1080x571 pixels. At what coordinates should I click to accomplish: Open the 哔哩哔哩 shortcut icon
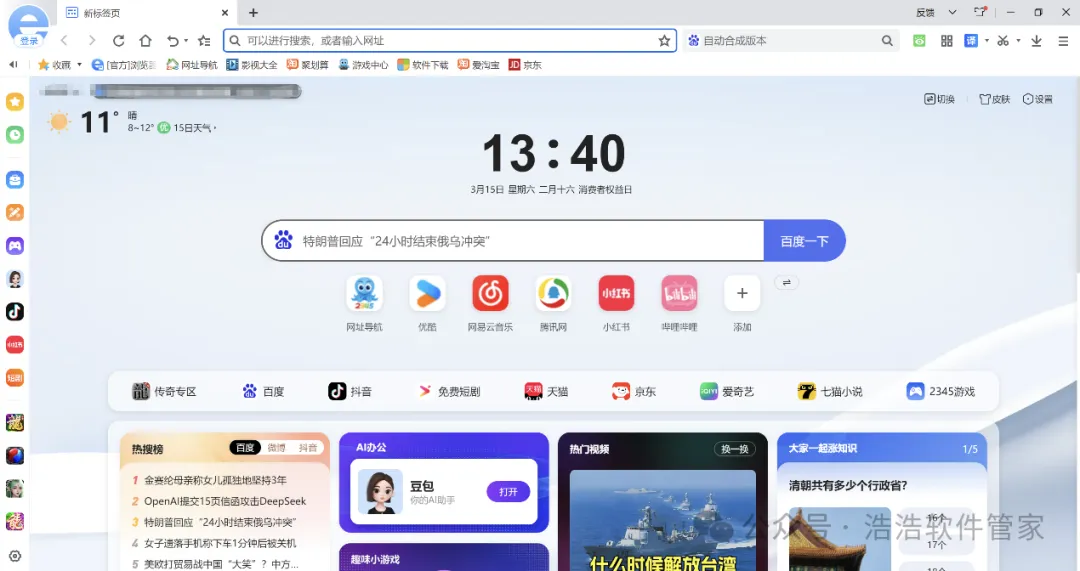(x=679, y=293)
